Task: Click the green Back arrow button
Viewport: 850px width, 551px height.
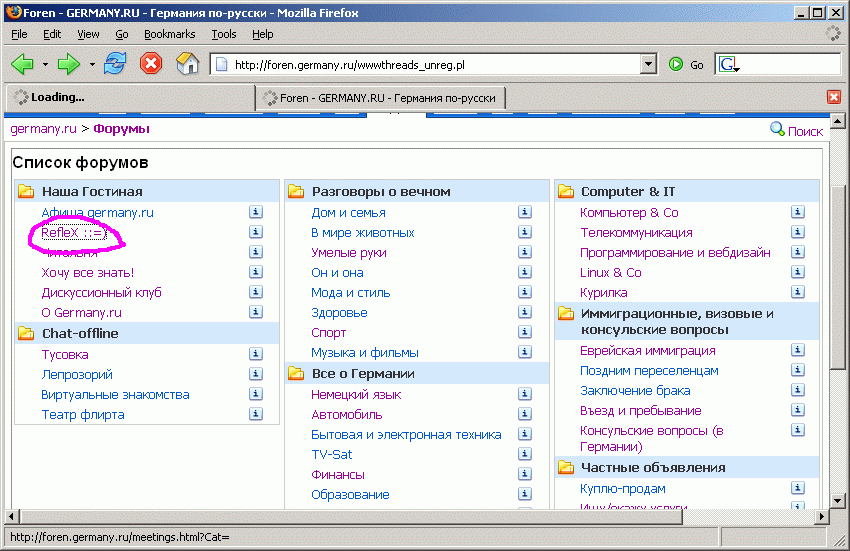Action: click(x=23, y=64)
